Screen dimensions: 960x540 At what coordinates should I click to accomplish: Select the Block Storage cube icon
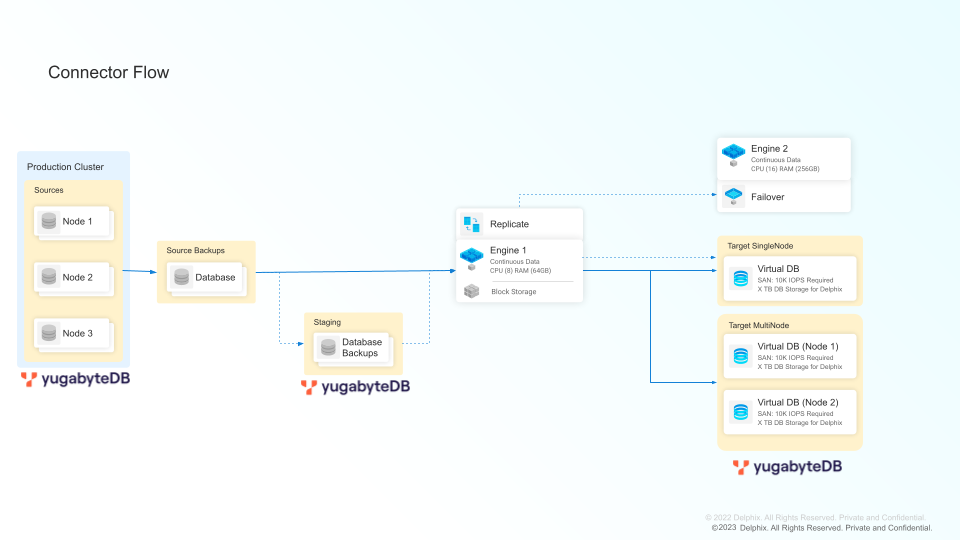pos(471,291)
